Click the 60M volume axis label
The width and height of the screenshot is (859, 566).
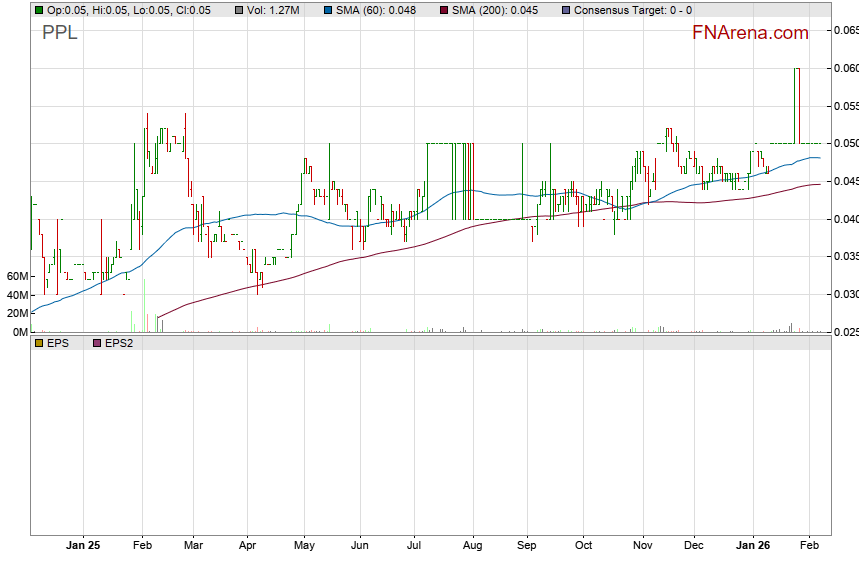[x=16, y=276]
